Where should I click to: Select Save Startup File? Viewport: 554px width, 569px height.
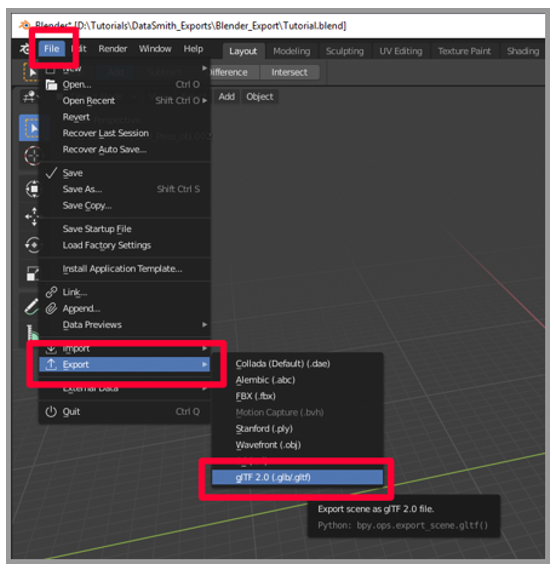point(124,229)
